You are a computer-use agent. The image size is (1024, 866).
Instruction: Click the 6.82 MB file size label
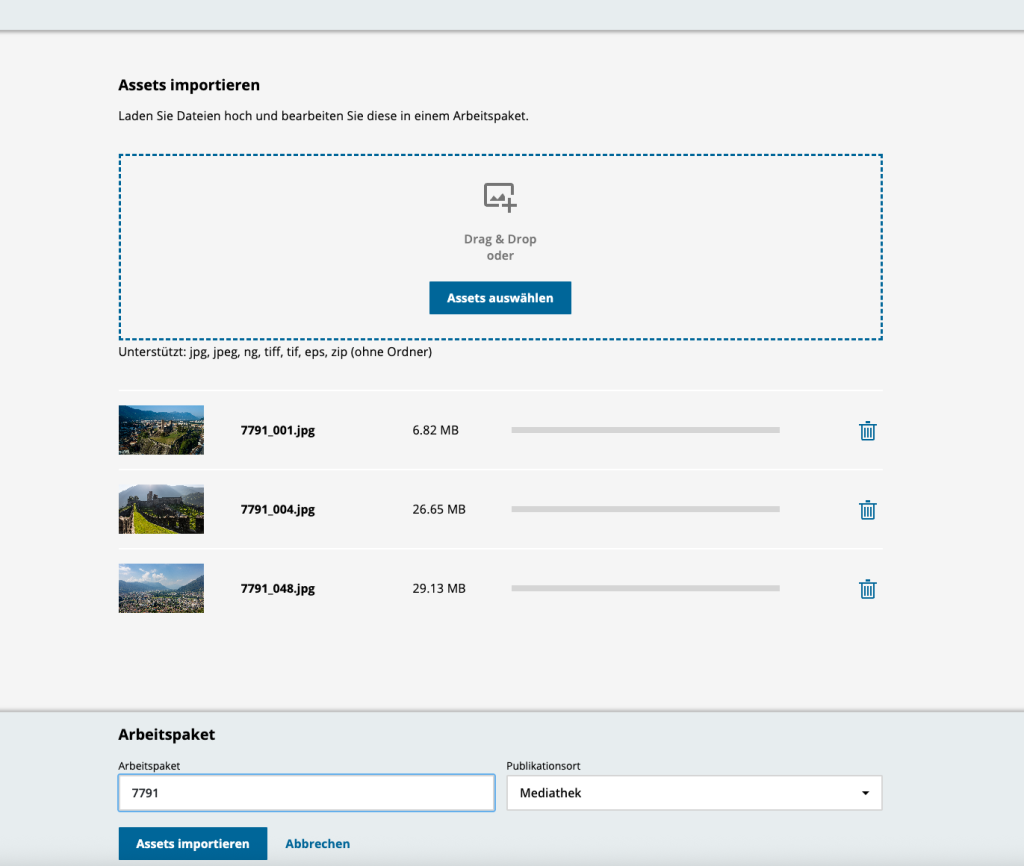pos(435,430)
